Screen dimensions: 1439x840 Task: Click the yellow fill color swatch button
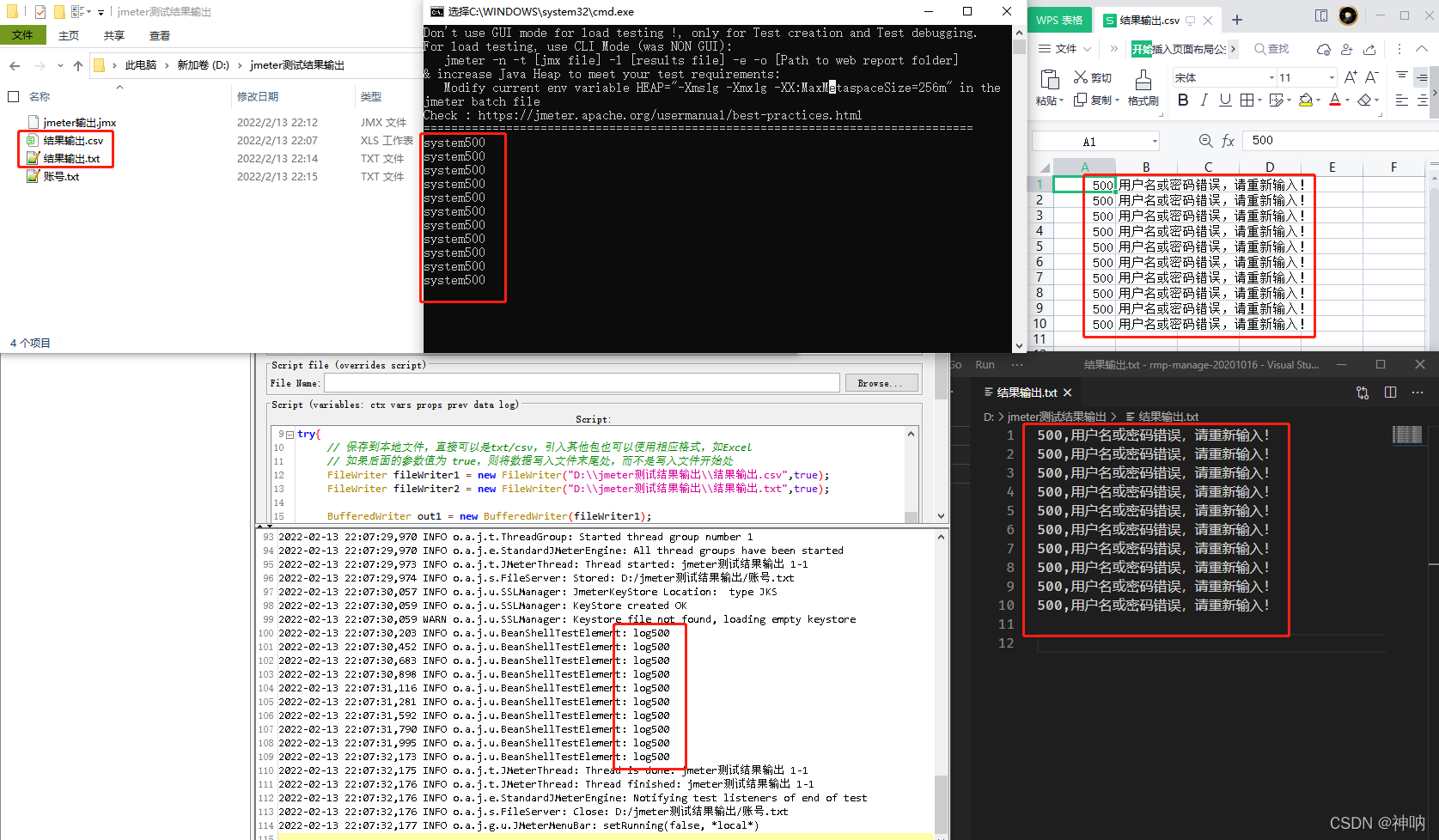(1306, 100)
